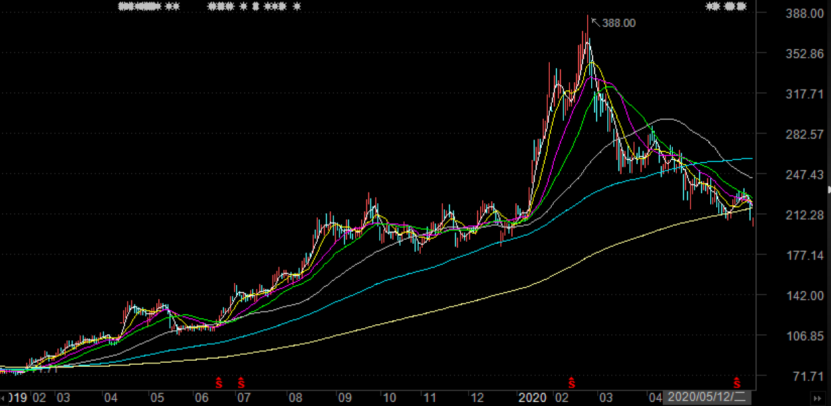Click the rightmost red S marker
Image resolution: width=831 pixels, height=406 pixels.
click(x=738, y=382)
